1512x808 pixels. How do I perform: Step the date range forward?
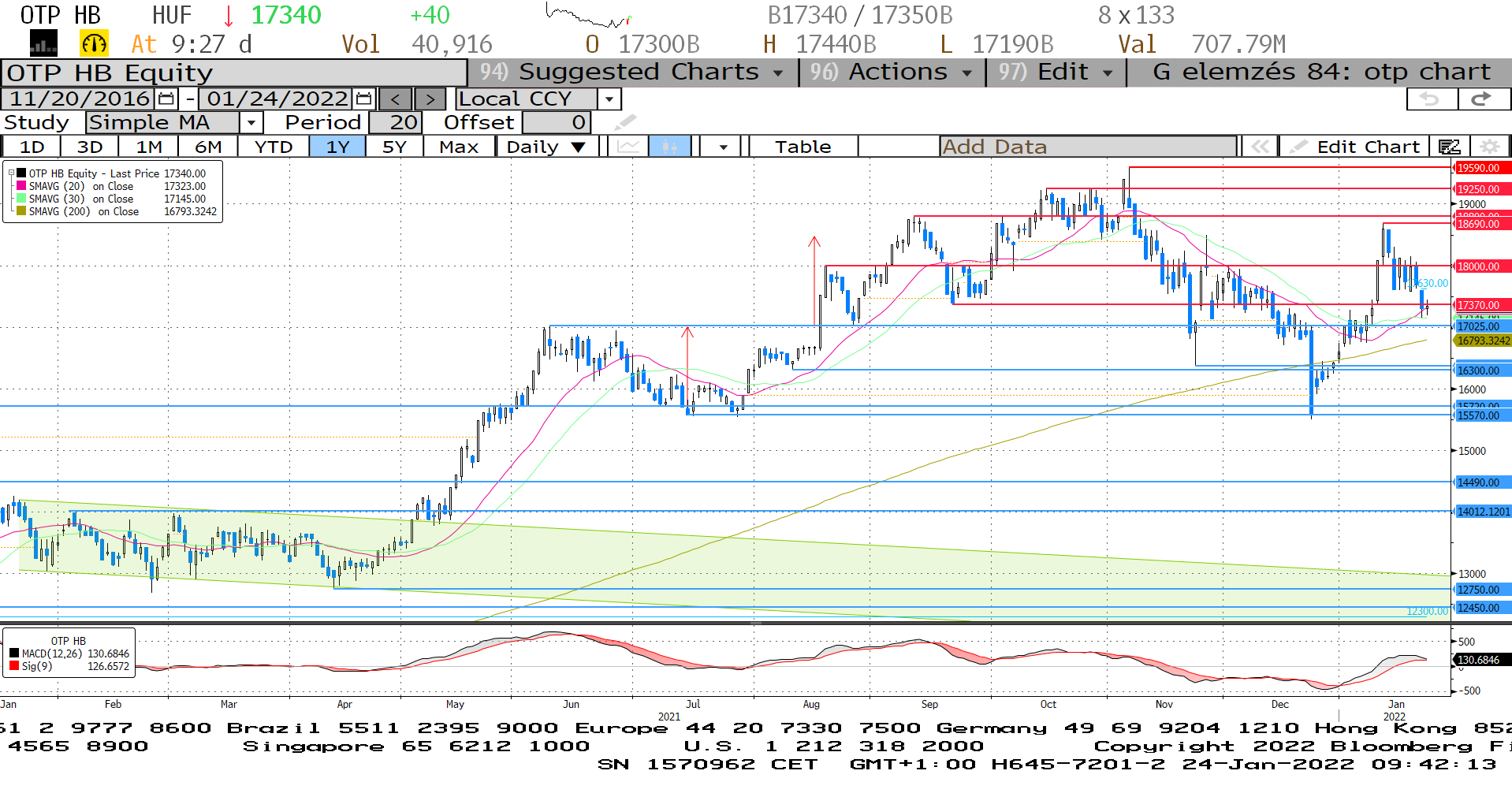430,99
